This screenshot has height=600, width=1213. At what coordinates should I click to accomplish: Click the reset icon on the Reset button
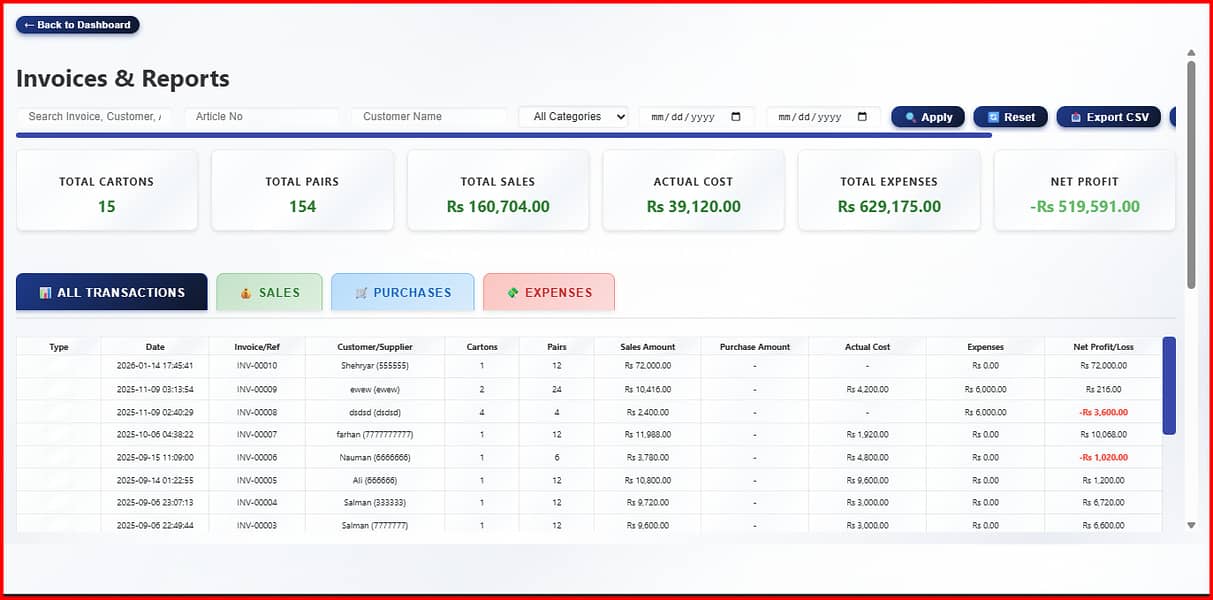(x=995, y=117)
